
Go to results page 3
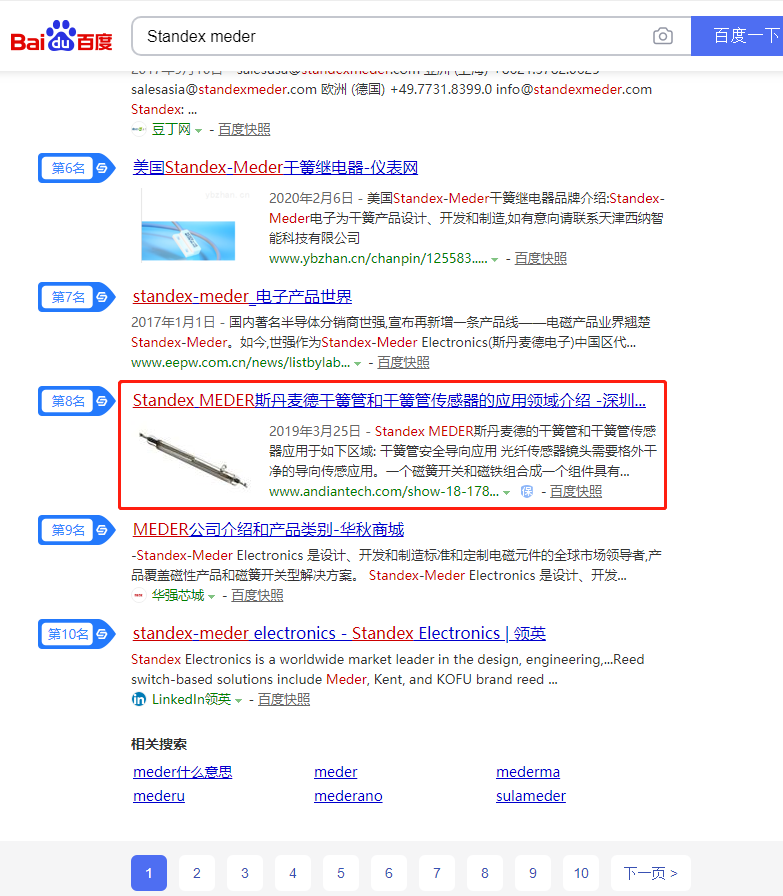[245, 873]
